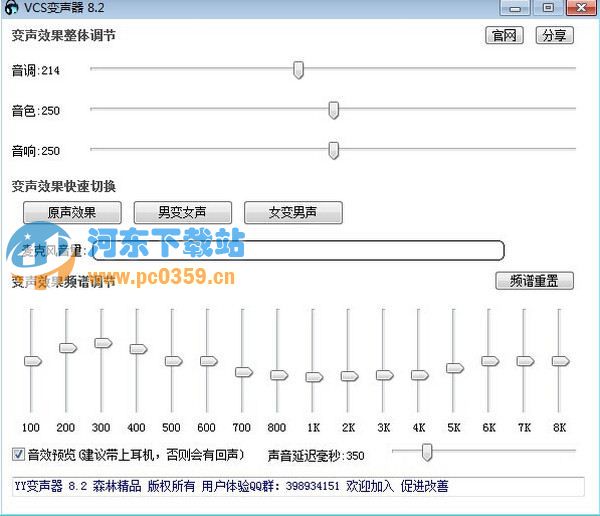This screenshot has width=600, height=516.
Task: Reset spectrum with 频谱重置 button
Action: click(x=534, y=281)
